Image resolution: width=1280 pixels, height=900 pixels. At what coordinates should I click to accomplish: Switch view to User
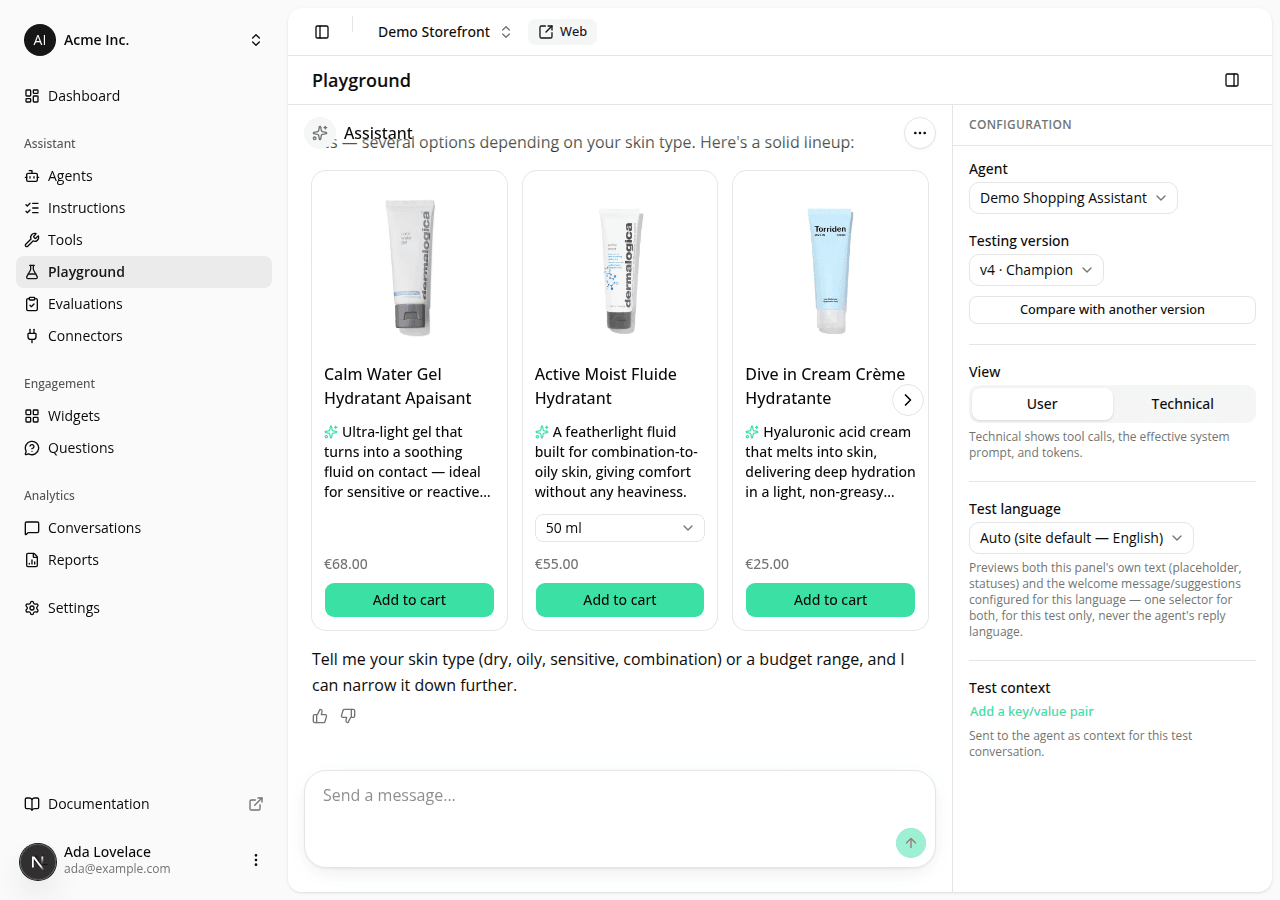coord(1042,404)
